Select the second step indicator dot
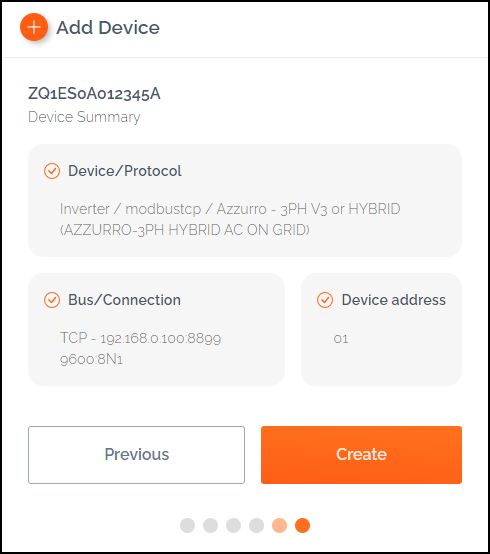 coord(211,525)
